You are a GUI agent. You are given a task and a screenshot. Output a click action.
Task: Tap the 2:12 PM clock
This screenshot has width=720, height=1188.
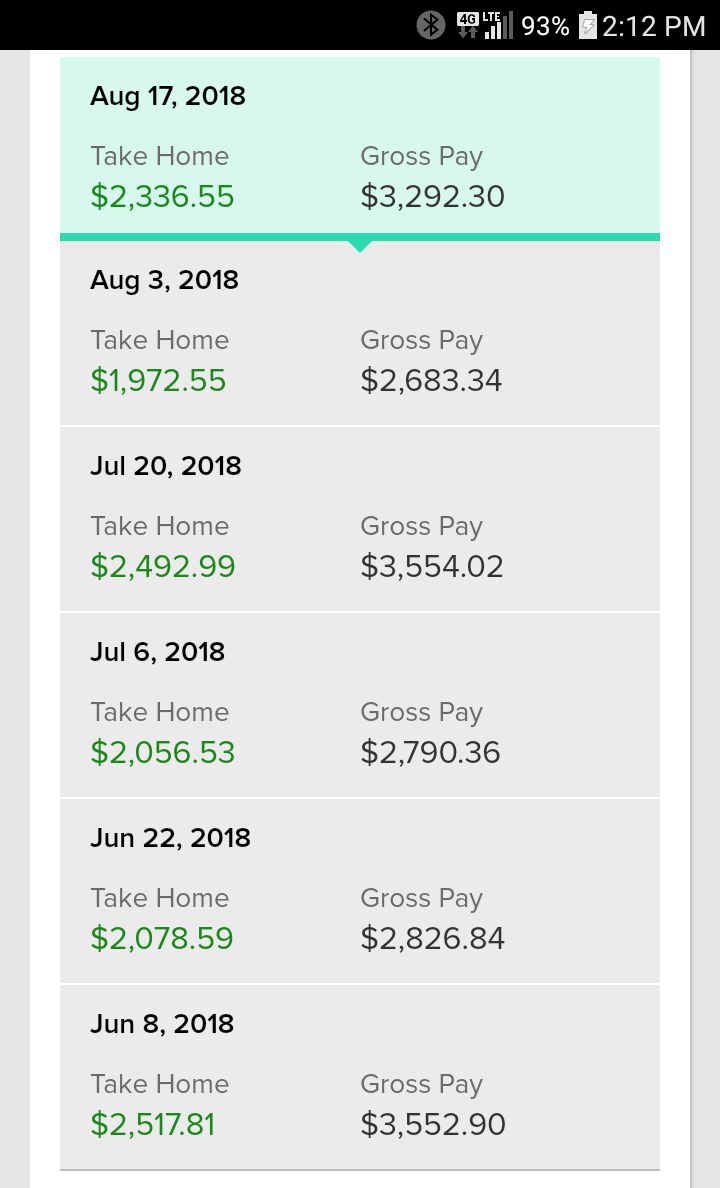pyautogui.click(x=654, y=26)
